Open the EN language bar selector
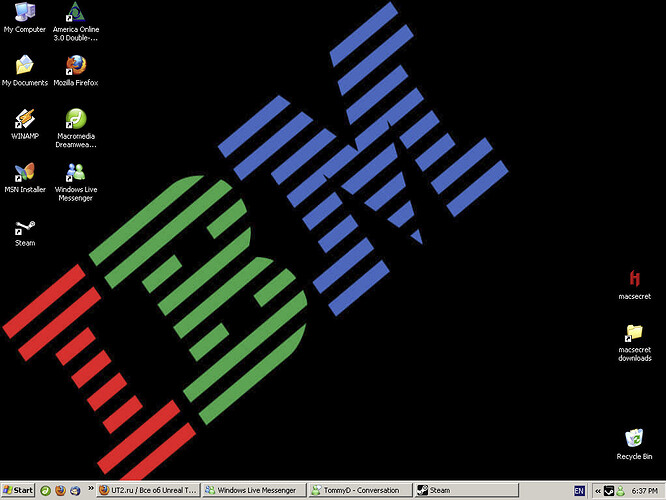Screen dimensions: 666x500 click(579, 491)
